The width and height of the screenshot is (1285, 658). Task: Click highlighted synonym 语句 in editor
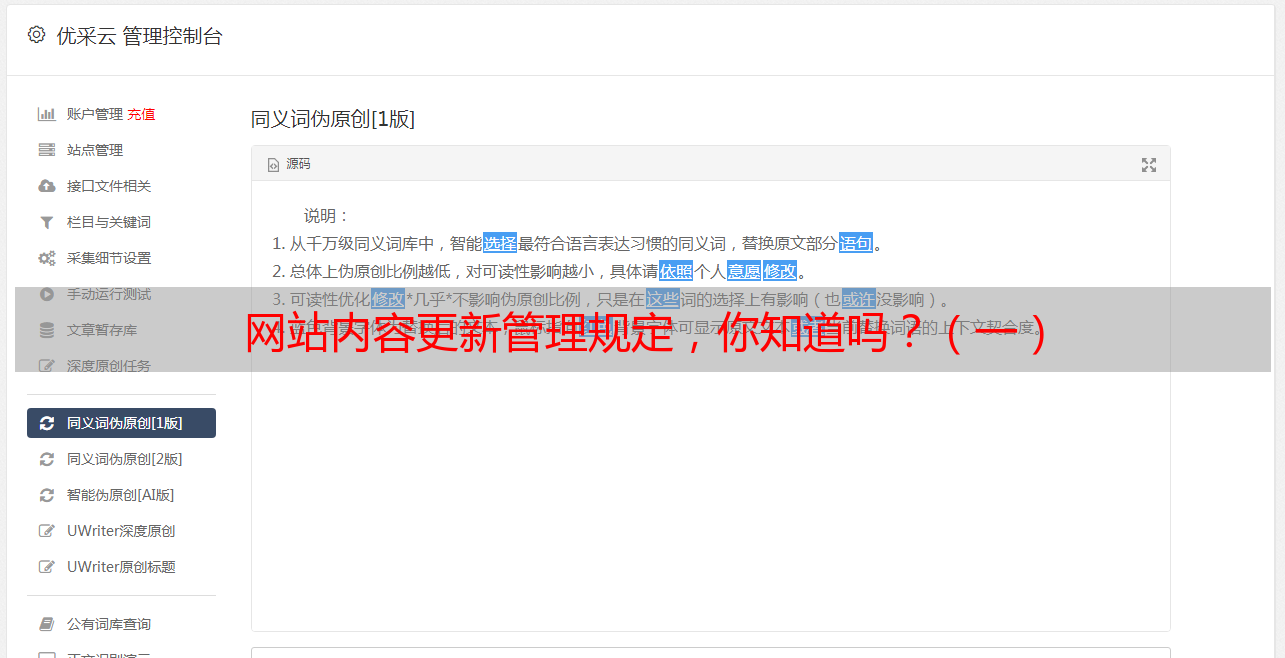click(x=856, y=243)
